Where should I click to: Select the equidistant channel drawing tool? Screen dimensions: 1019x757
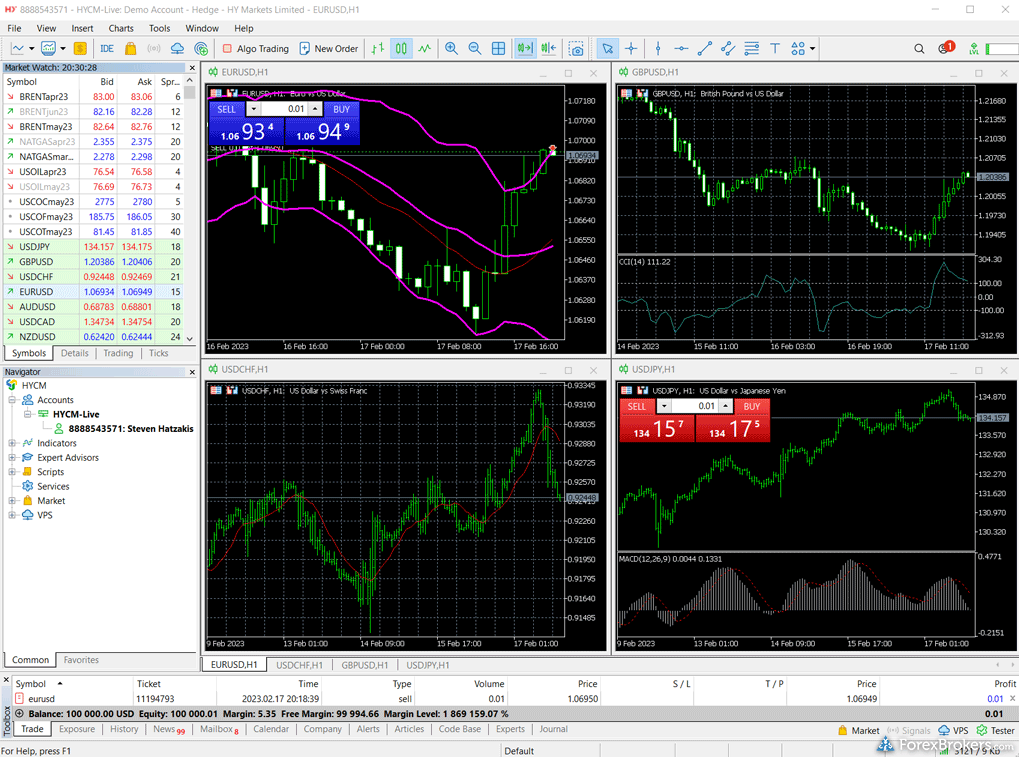(x=728, y=49)
